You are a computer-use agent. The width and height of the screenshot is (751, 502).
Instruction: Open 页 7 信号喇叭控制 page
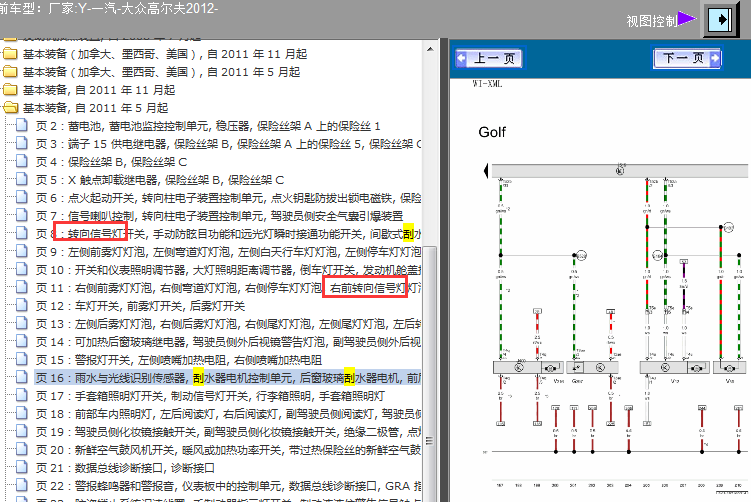point(219,216)
